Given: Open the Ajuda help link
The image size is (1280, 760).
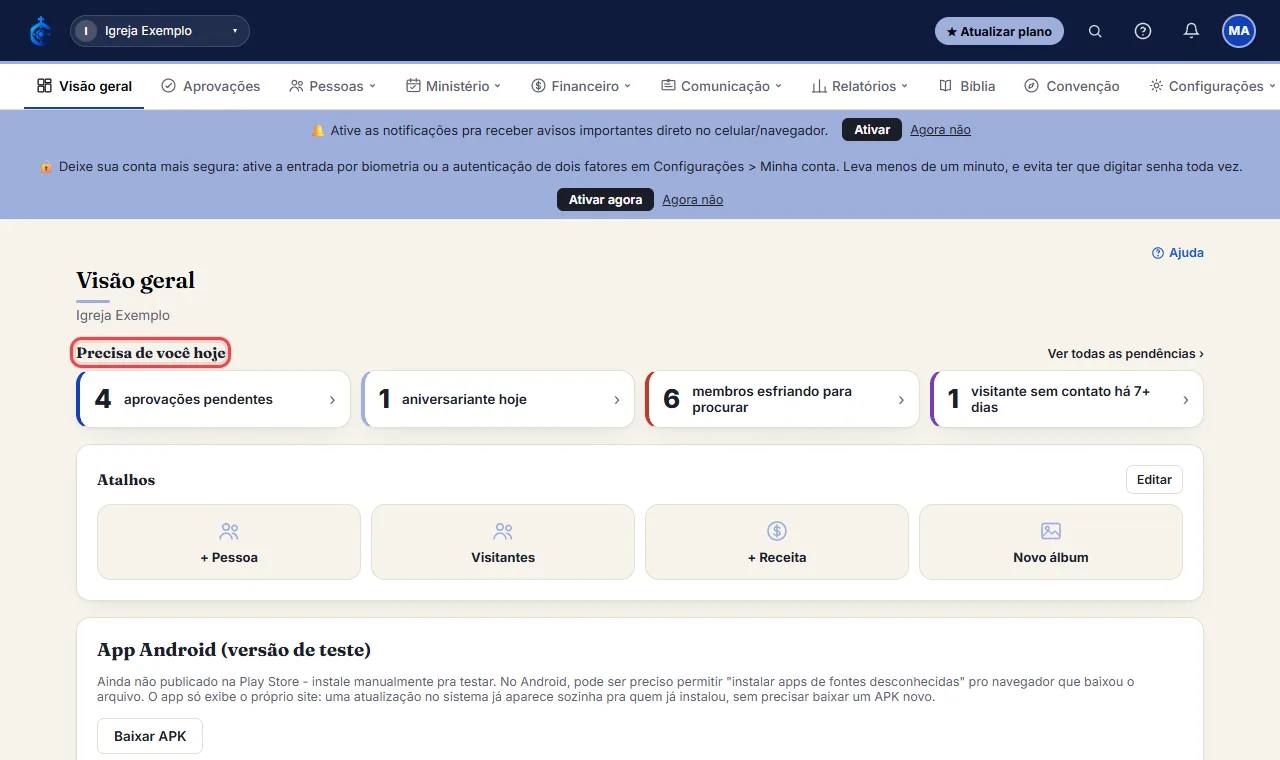Looking at the screenshot, I should (1178, 253).
